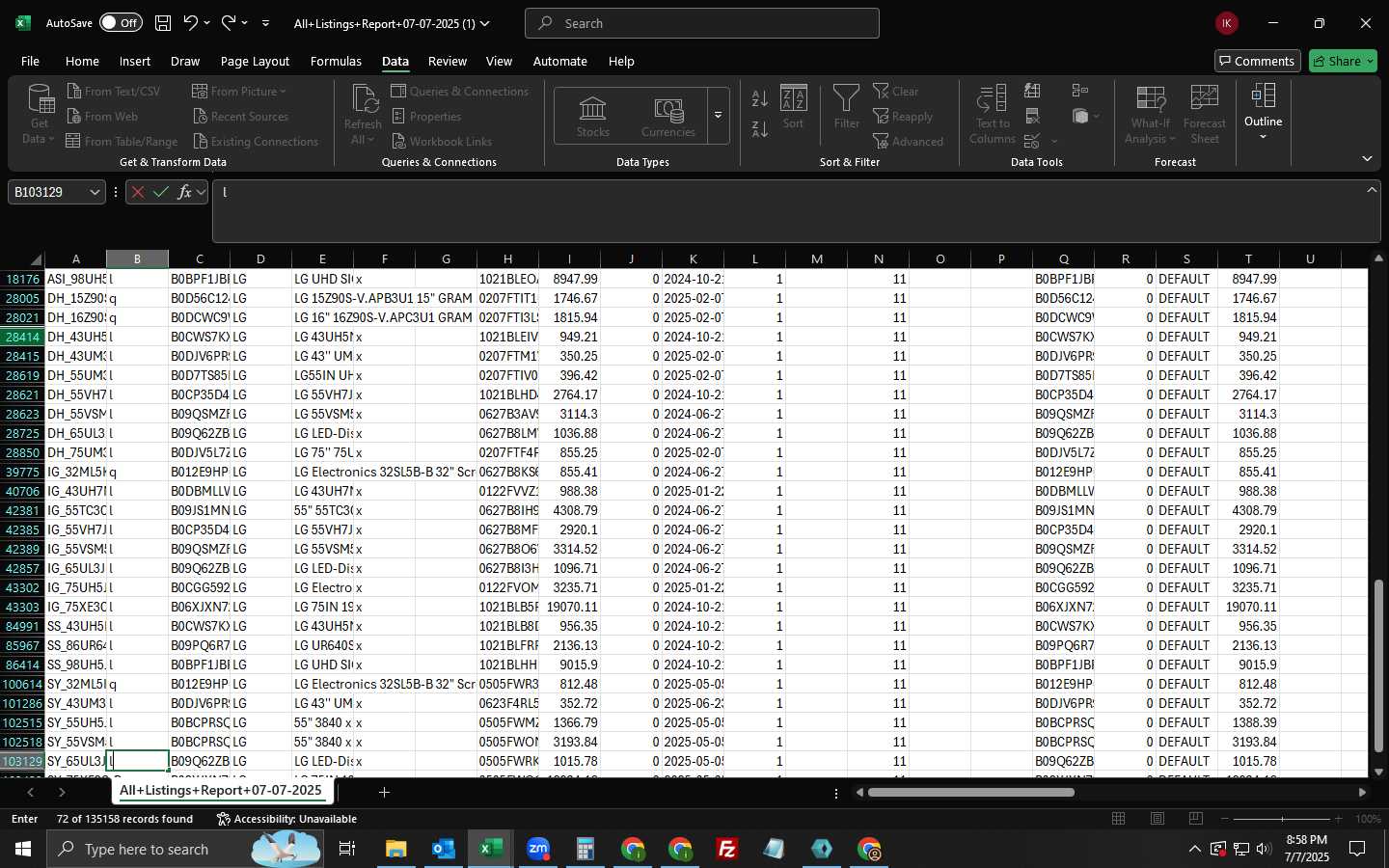The width and height of the screenshot is (1389, 868).
Task: Click the Undo arrow icon
Action: tap(191, 22)
